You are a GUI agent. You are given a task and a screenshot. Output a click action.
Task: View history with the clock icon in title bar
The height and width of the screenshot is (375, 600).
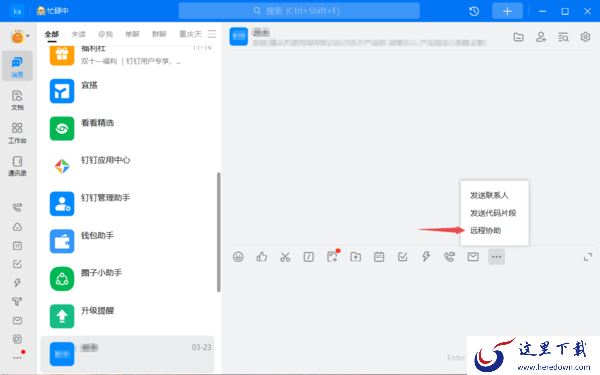pyautogui.click(x=474, y=11)
